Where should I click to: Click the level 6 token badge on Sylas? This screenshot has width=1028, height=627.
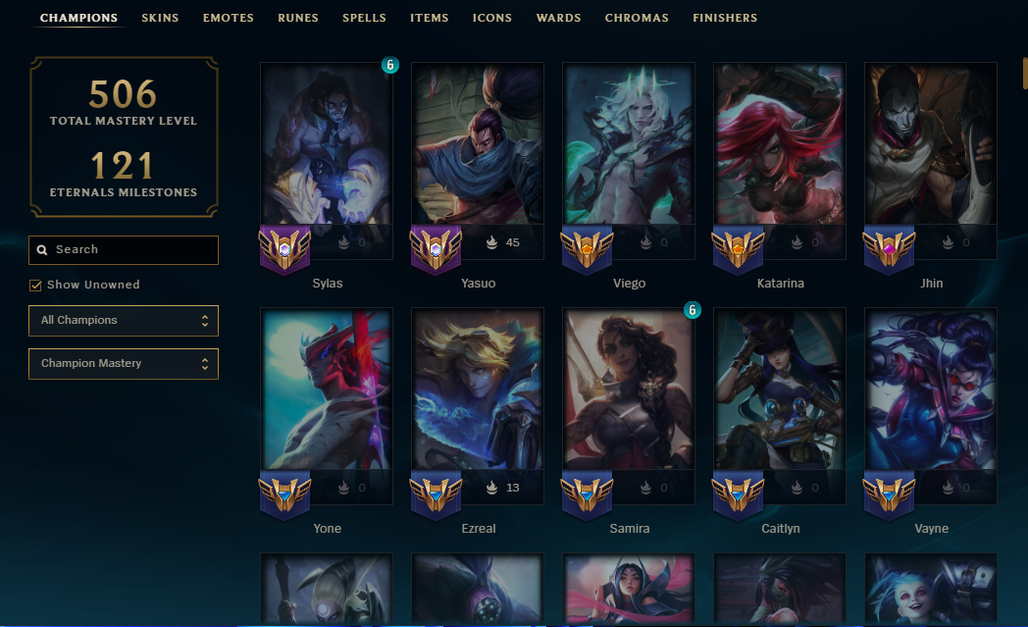pos(390,65)
